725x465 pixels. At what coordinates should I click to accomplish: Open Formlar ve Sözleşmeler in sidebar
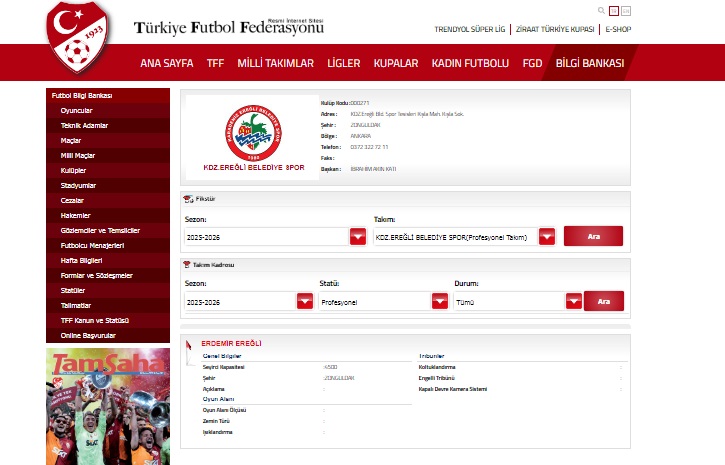(108, 275)
